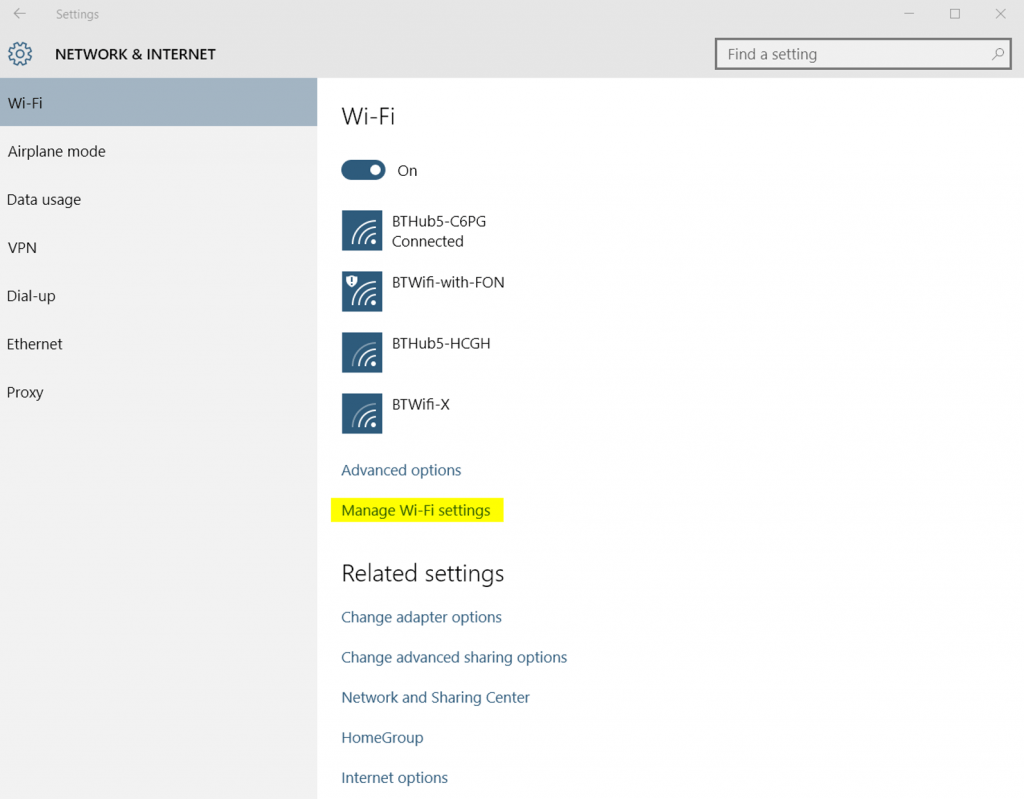Launch Network and Sharing Center
This screenshot has height=799, width=1024.
[x=435, y=697]
